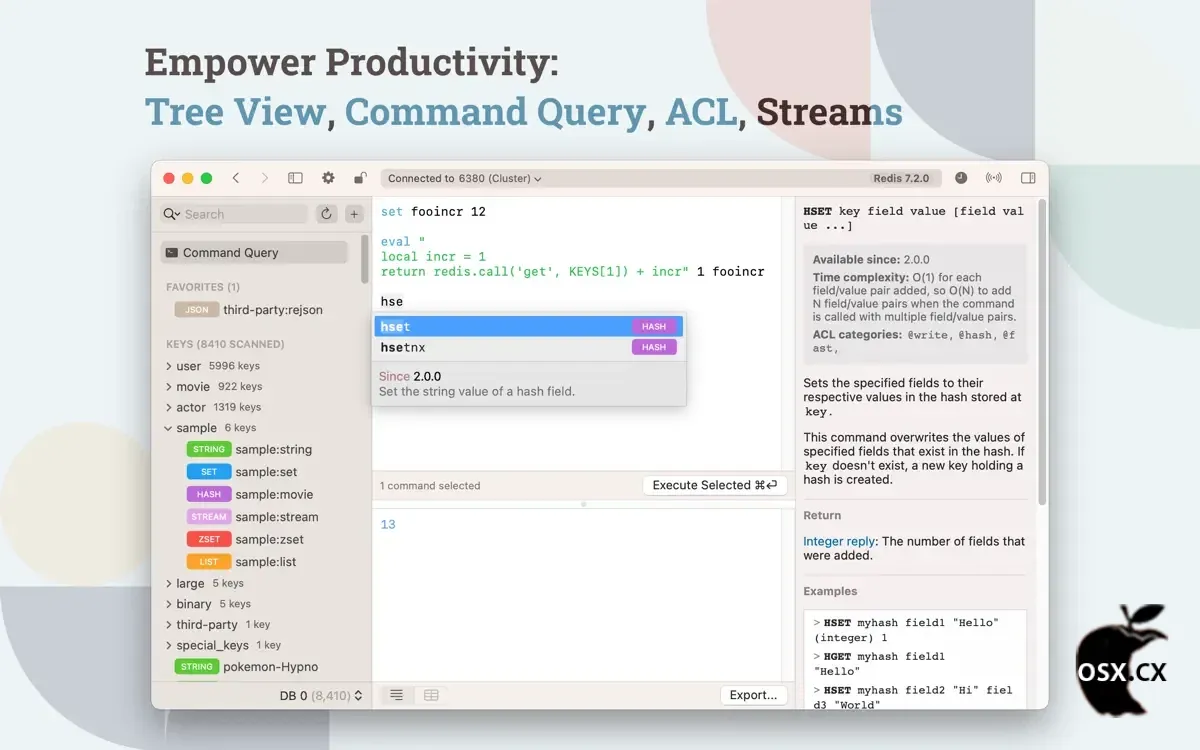Expand the special_keys group
This screenshot has width=1200, height=750.
[x=169, y=645]
